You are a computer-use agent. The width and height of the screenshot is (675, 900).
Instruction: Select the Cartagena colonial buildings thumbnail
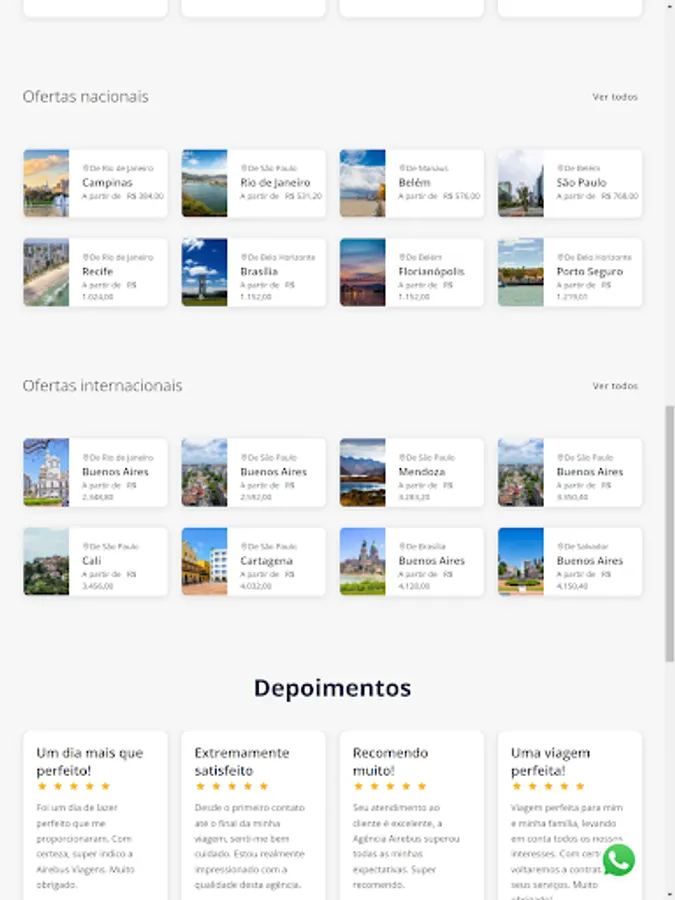pos(204,561)
